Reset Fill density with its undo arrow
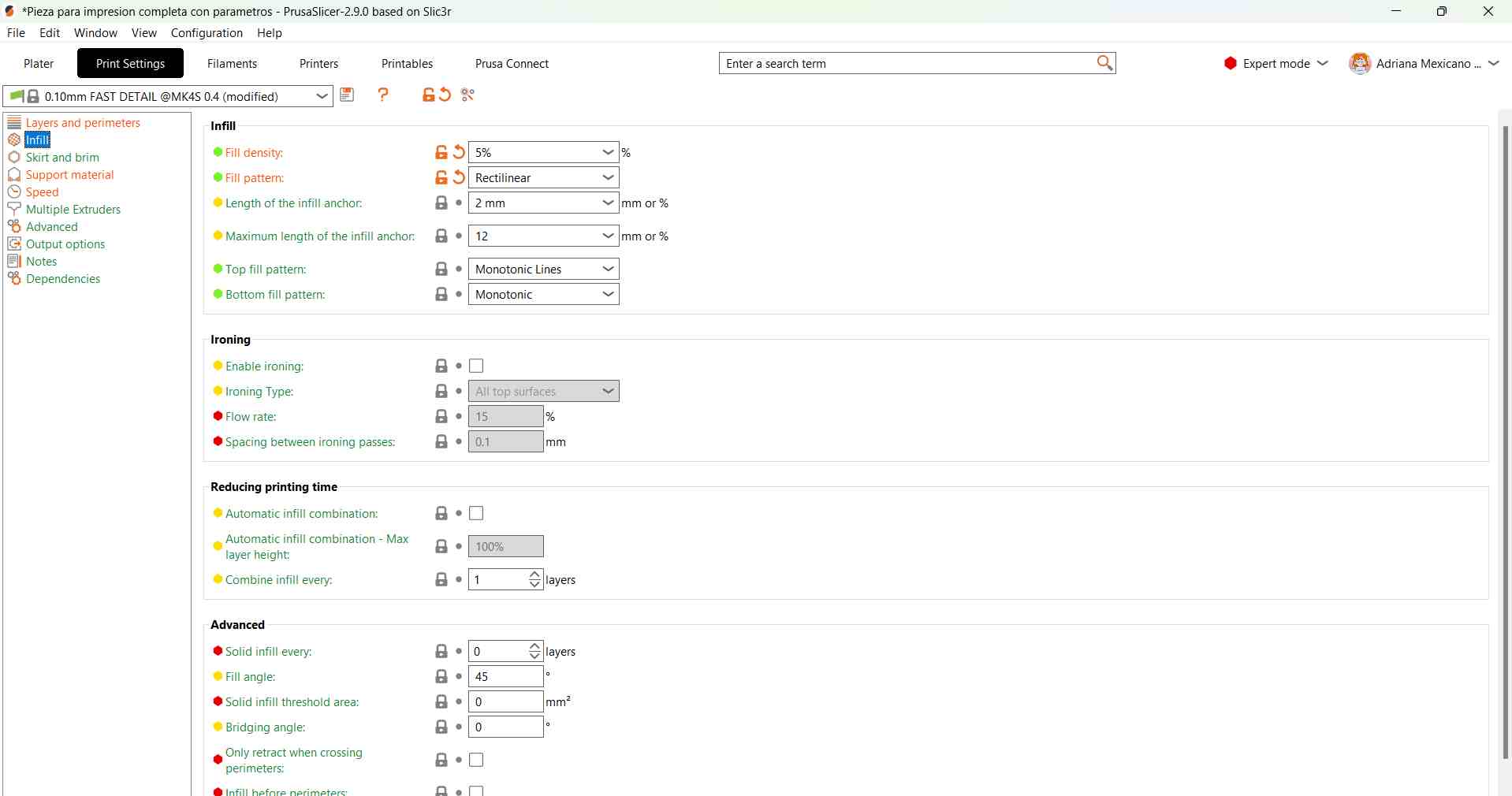1512x796 pixels. point(460,153)
